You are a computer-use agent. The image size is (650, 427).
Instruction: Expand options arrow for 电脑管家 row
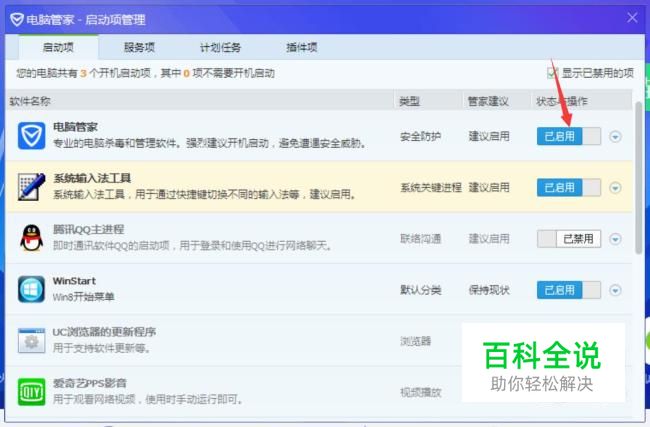pos(615,136)
